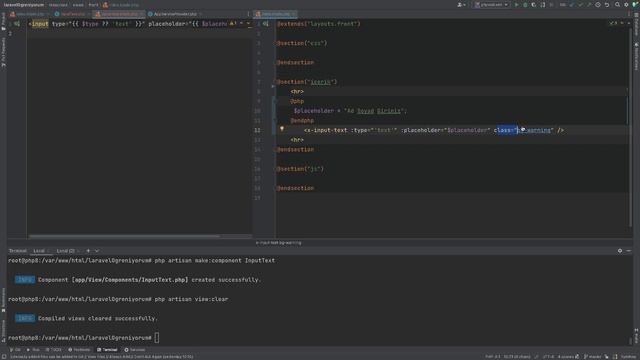Viewport: 640px width, 360px height.
Task: Open the Problems tool window
Action: pos(79,350)
